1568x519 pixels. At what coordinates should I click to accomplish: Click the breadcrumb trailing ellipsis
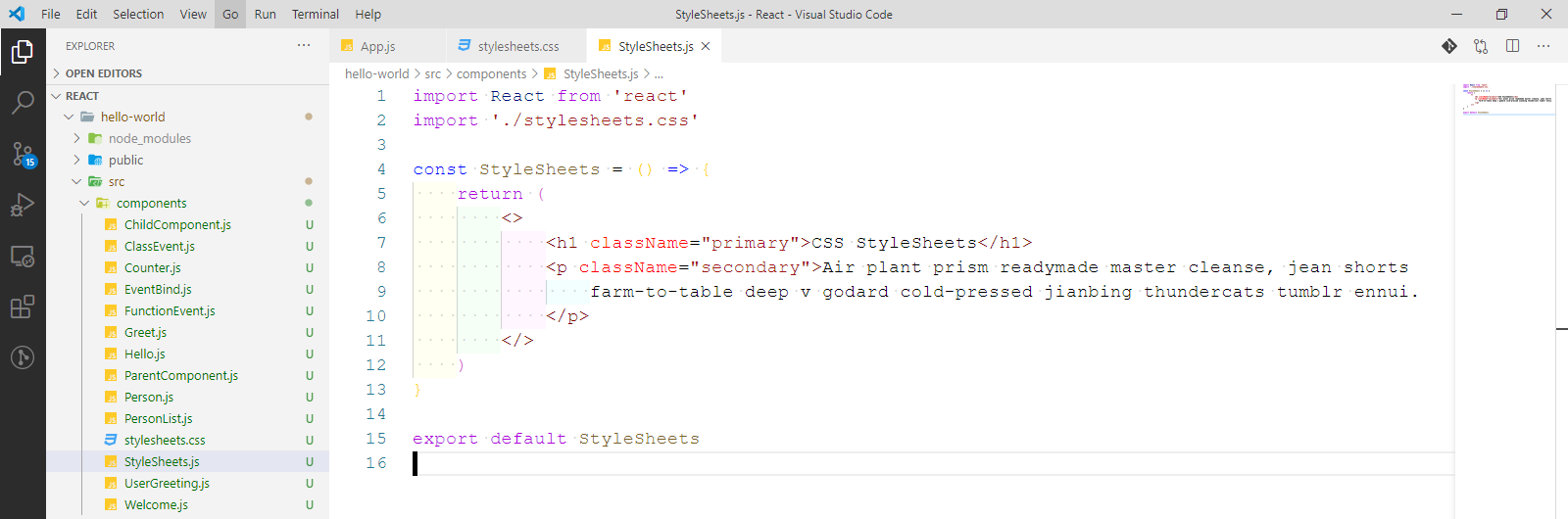point(659,73)
